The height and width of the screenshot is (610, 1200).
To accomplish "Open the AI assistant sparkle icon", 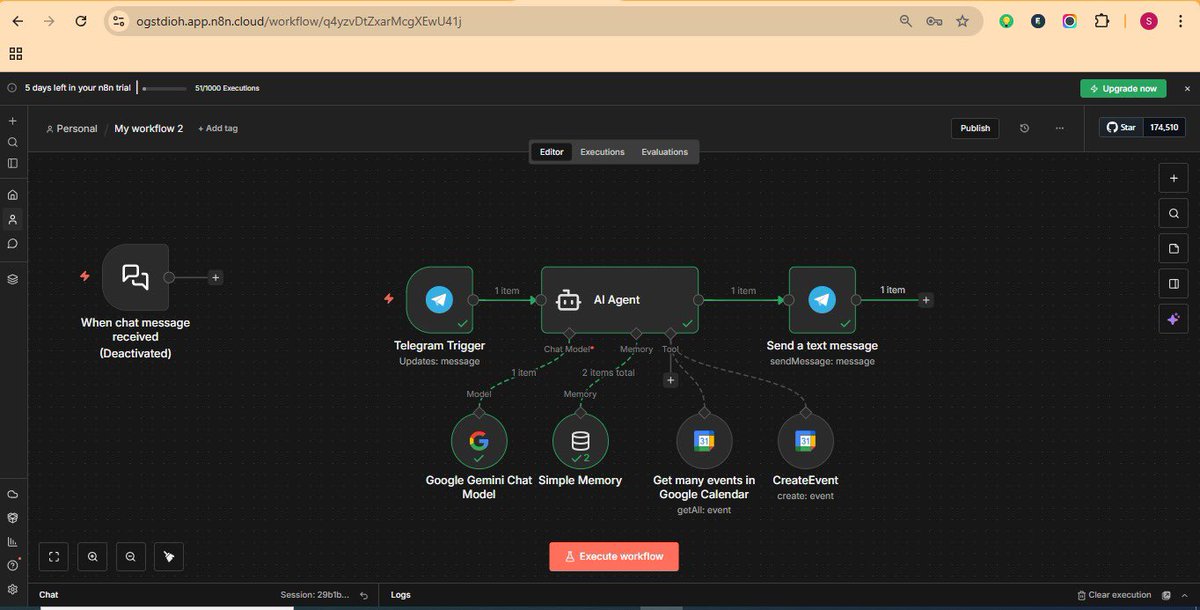I will 1174,318.
